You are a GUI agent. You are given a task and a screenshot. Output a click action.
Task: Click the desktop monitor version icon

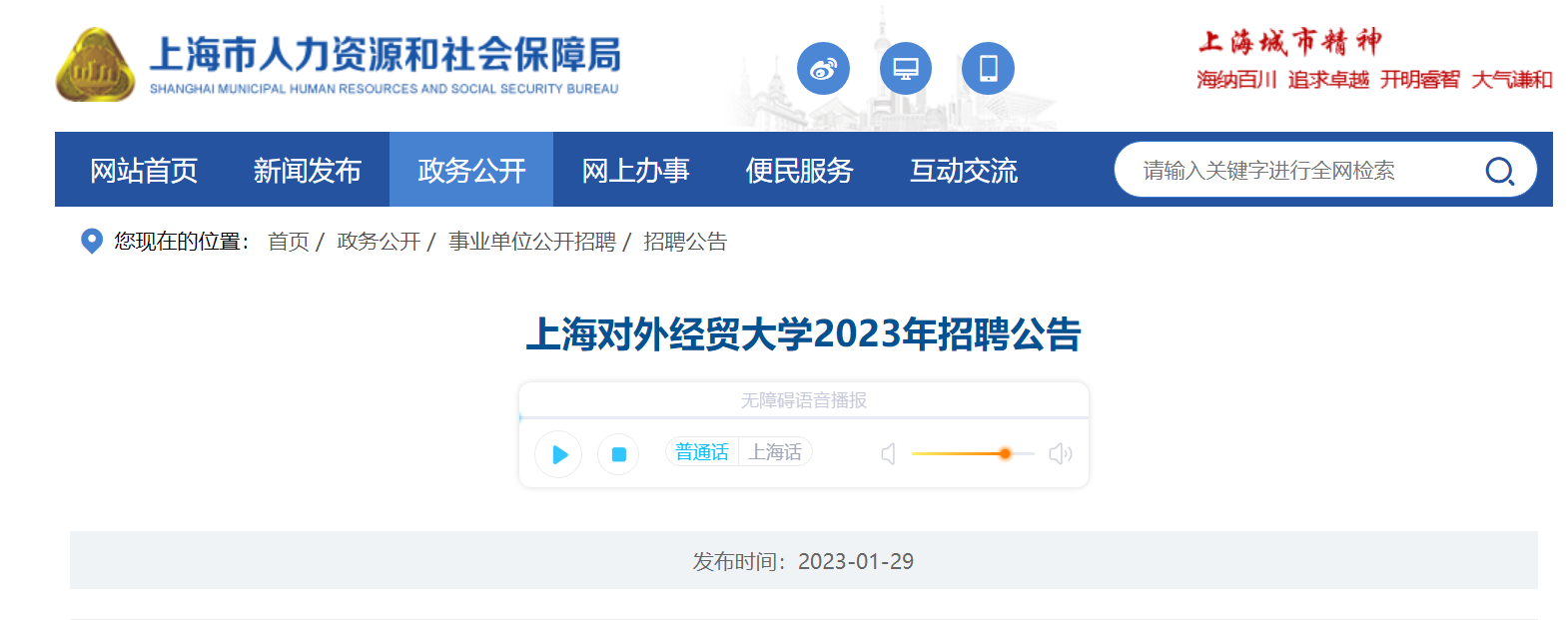(x=906, y=69)
